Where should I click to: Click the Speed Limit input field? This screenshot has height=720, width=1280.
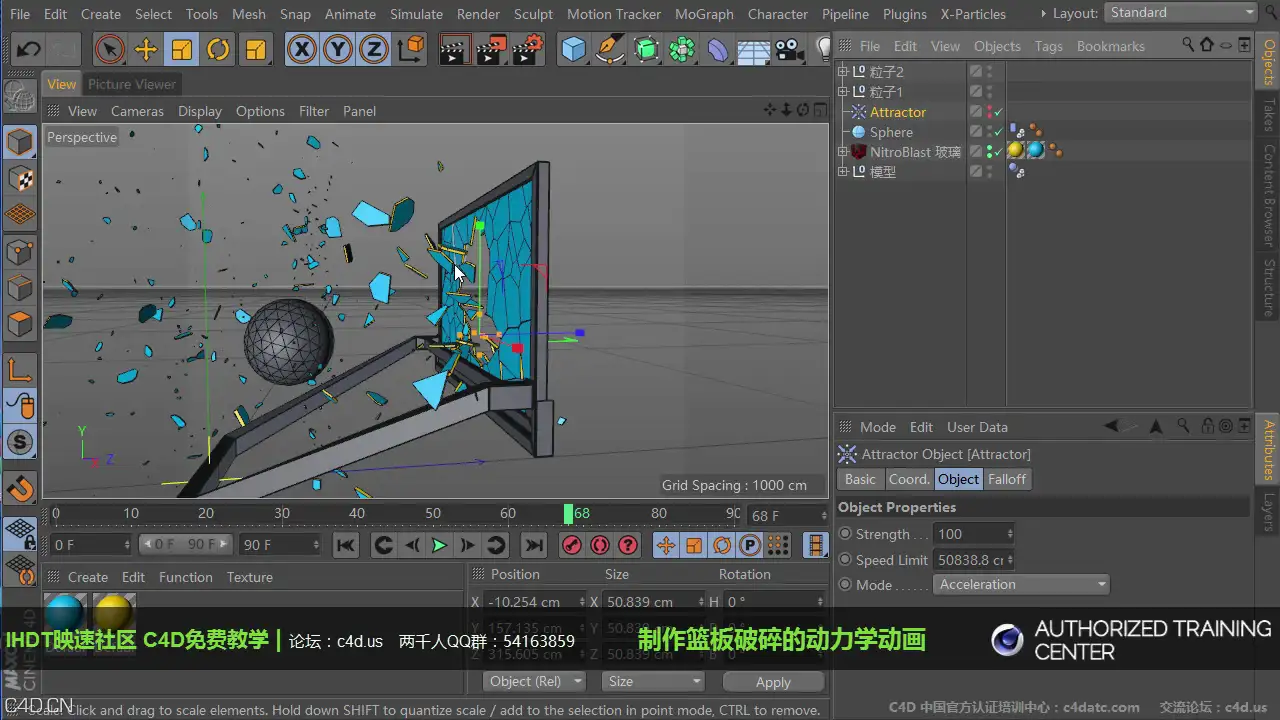pos(969,560)
